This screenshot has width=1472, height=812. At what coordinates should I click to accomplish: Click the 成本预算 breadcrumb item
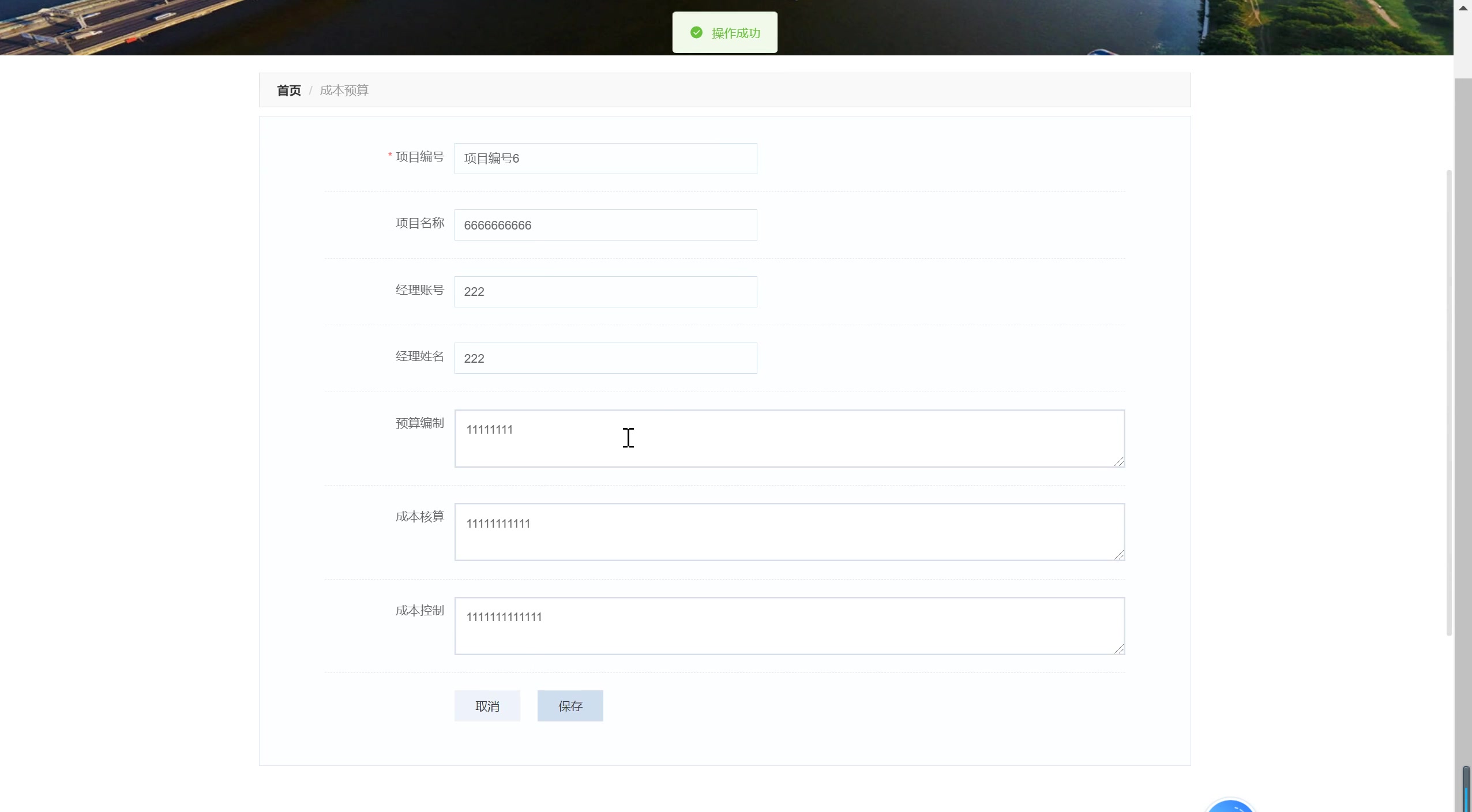click(344, 91)
